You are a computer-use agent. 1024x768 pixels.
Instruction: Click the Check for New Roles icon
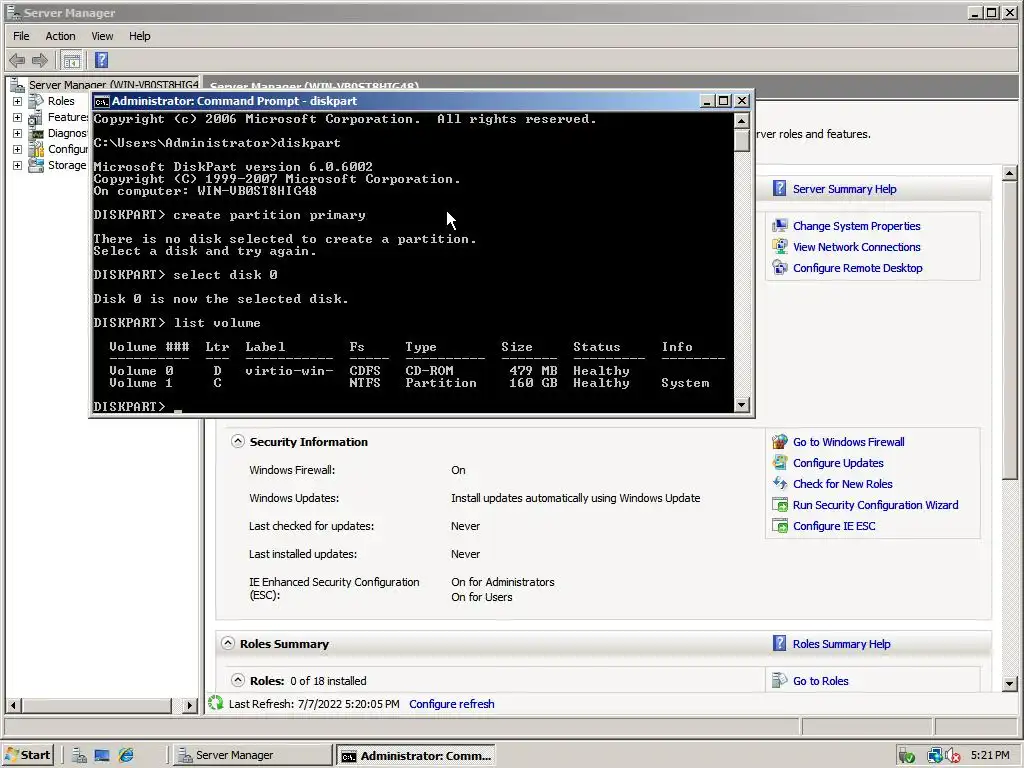pyautogui.click(x=780, y=484)
